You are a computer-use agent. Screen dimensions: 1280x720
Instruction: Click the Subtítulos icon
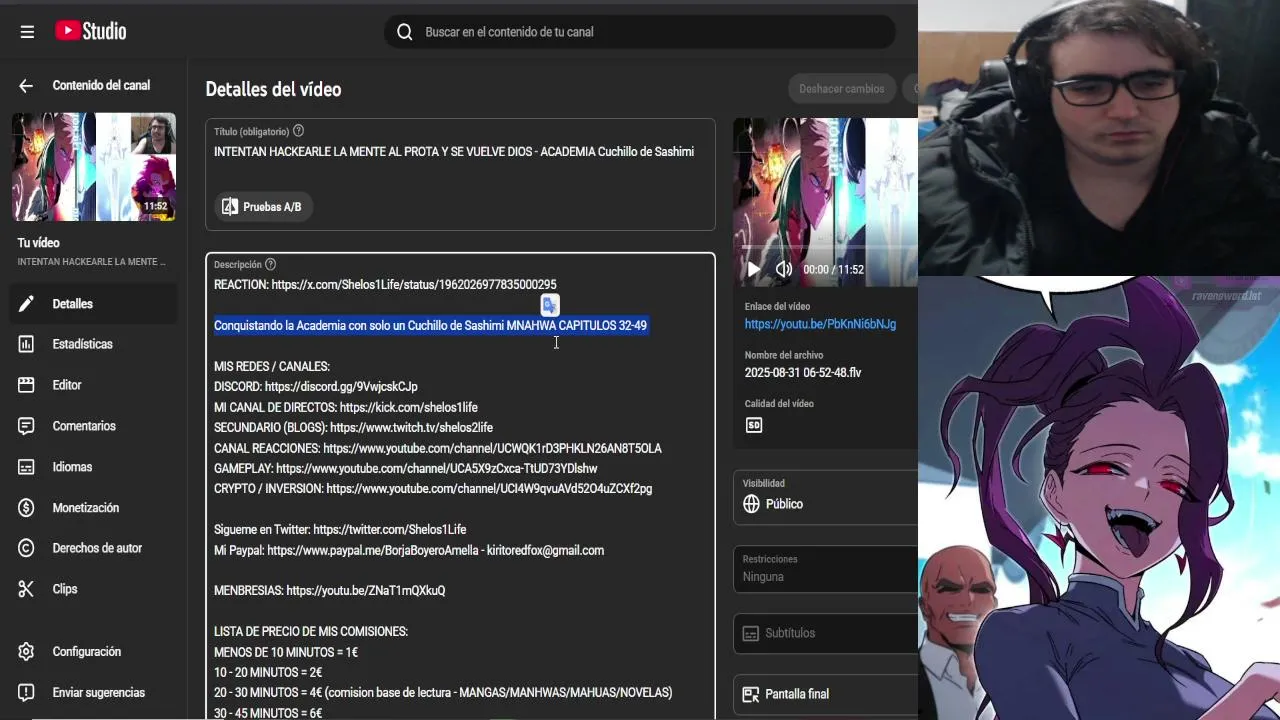click(751, 633)
